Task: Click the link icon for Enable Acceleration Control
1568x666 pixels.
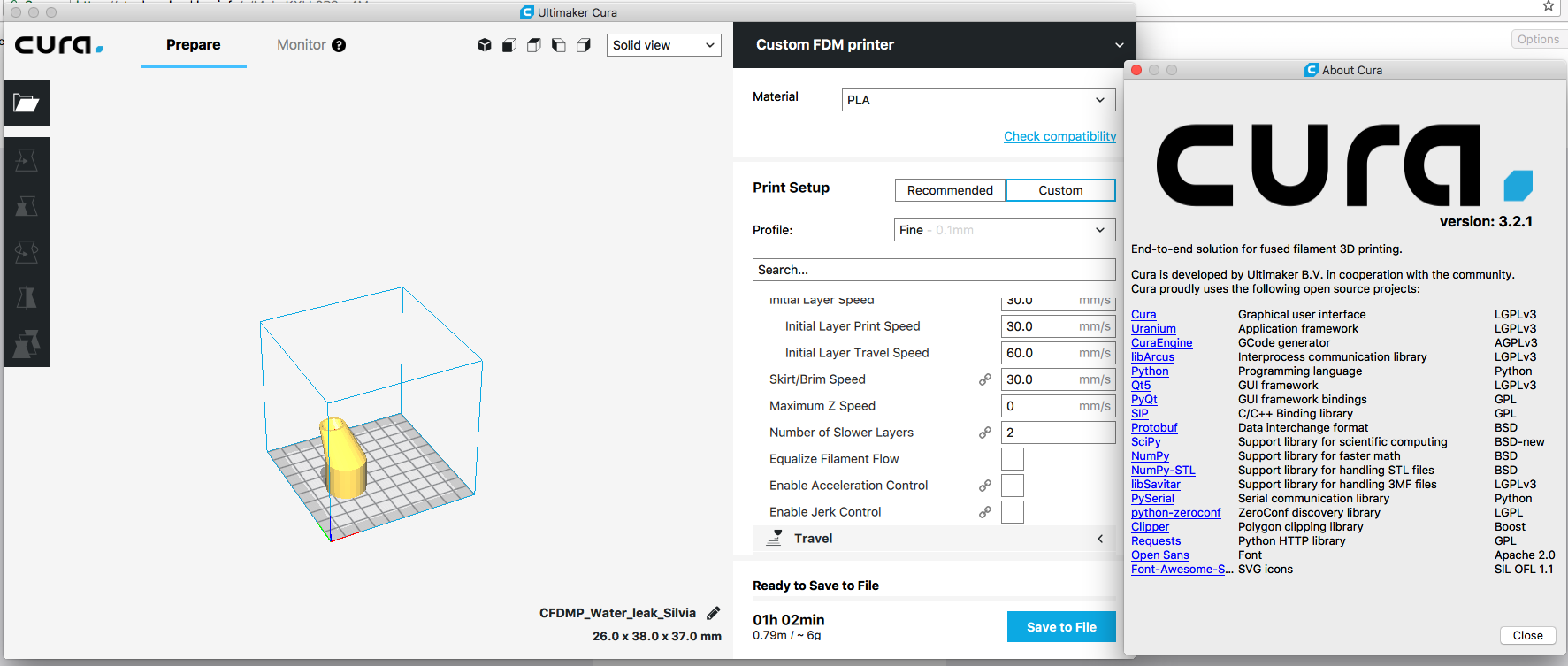Action: [x=984, y=486]
